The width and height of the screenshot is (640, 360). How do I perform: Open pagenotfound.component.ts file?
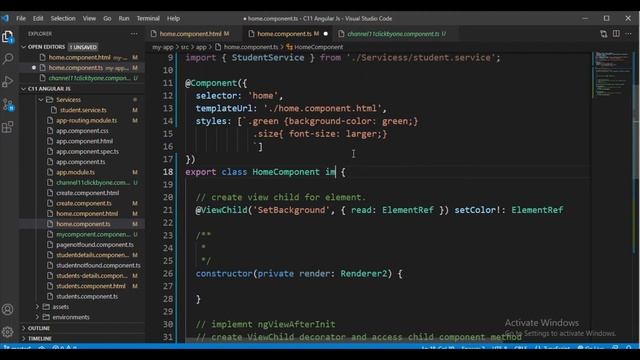(x=95, y=244)
